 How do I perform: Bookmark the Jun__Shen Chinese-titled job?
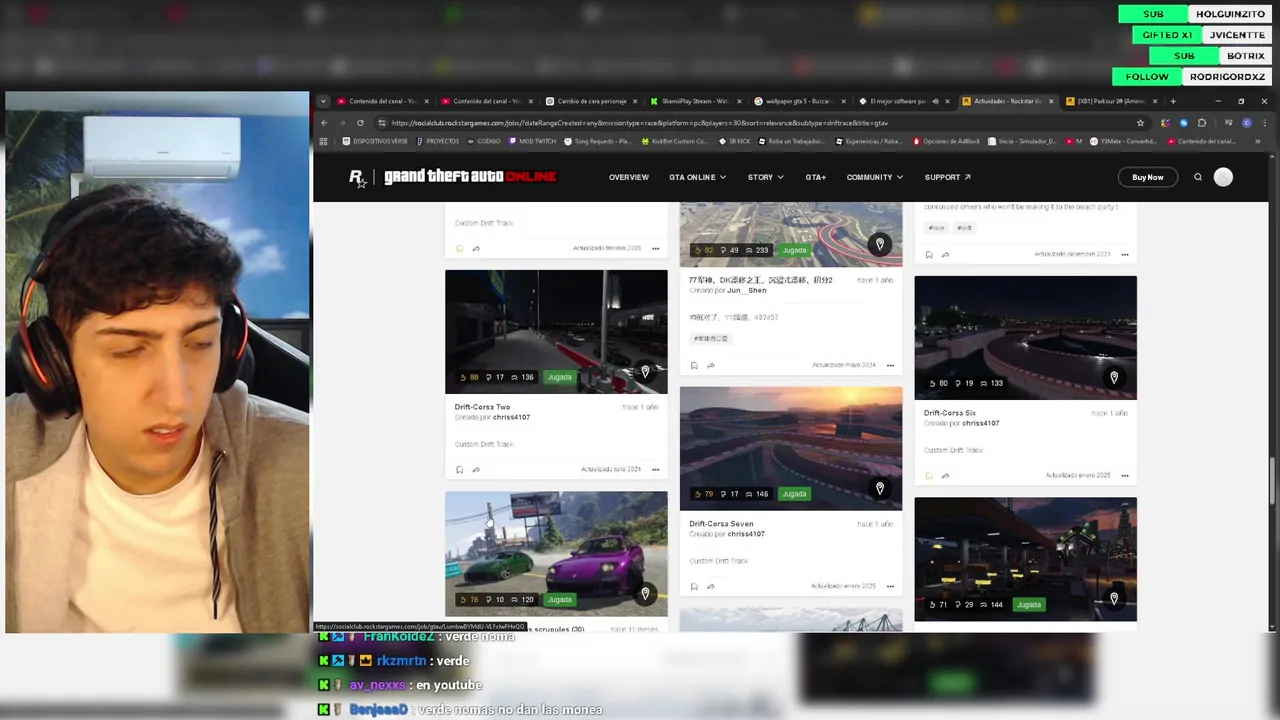click(695, 365)
